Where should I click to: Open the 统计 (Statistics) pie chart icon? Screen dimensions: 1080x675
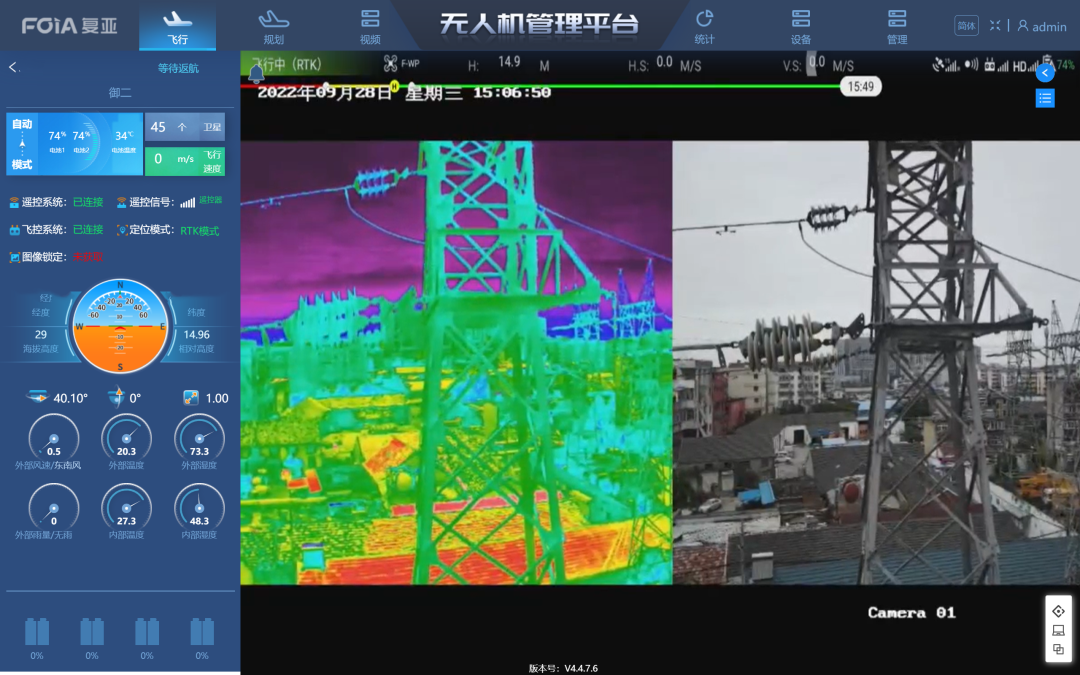point(704,27)
